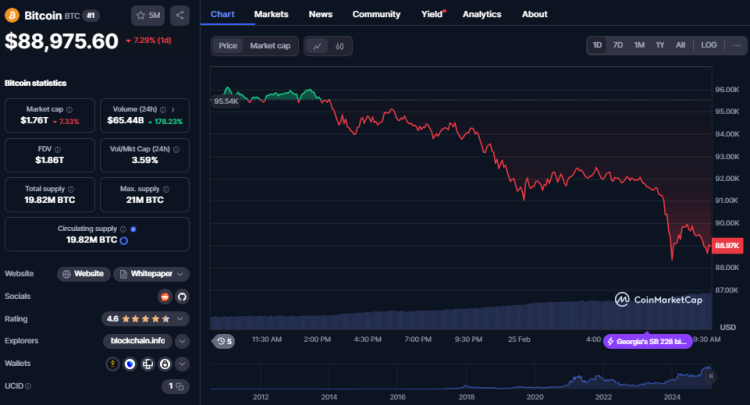Viewport: 750px width, 405px height.
Task: Open the Reddit social link
Action: click(x=165, y=296)
